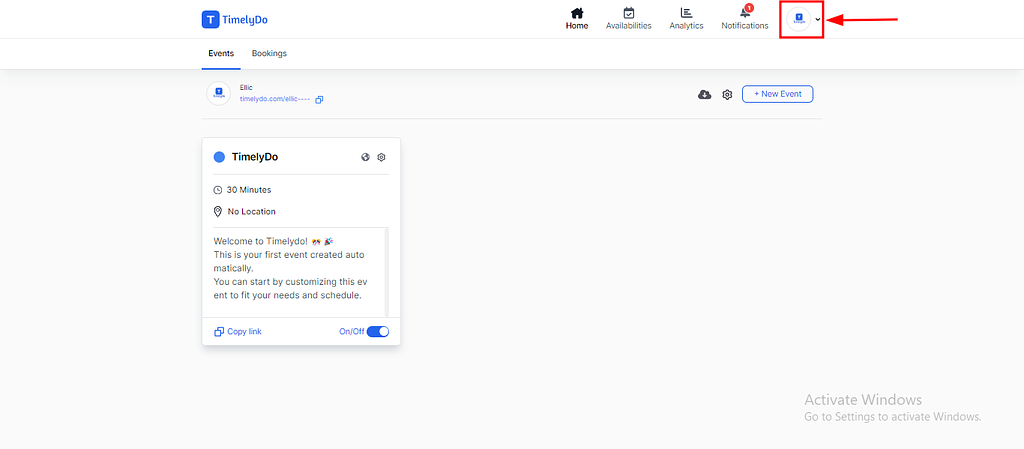Click the event description scrollbar

coord(386,272)
